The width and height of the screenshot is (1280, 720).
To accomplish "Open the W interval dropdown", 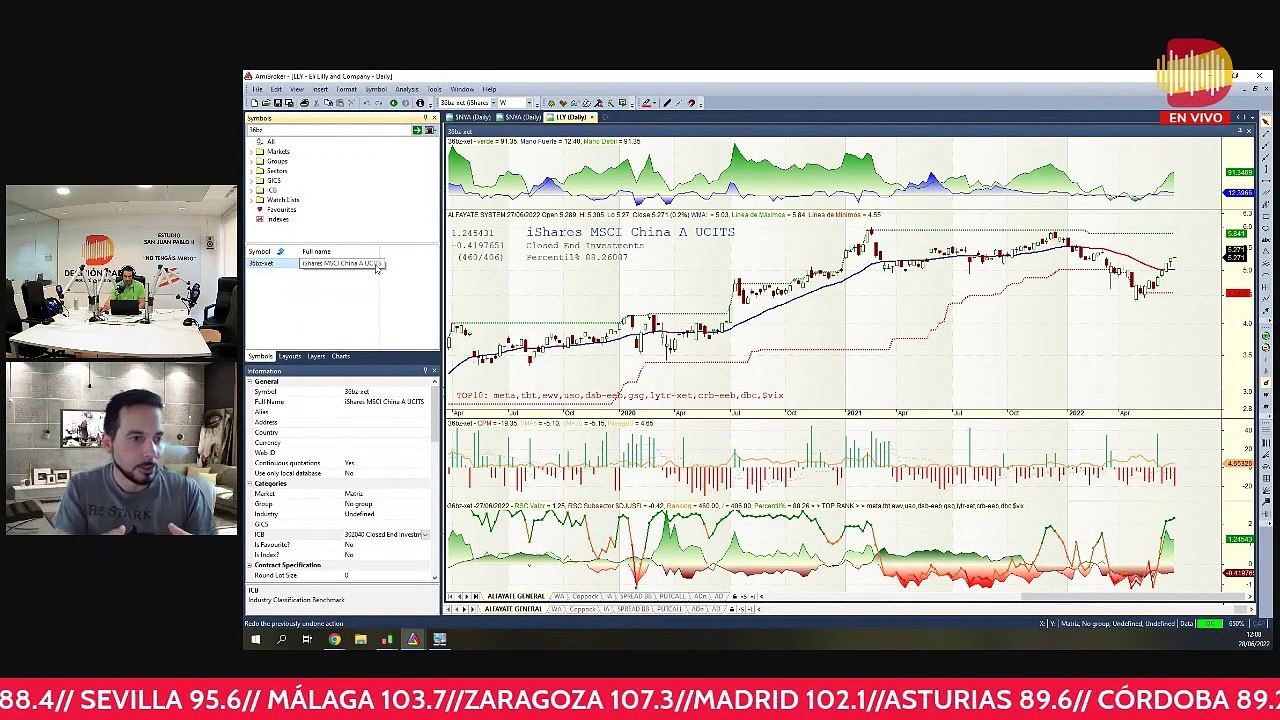I will 529,103.
